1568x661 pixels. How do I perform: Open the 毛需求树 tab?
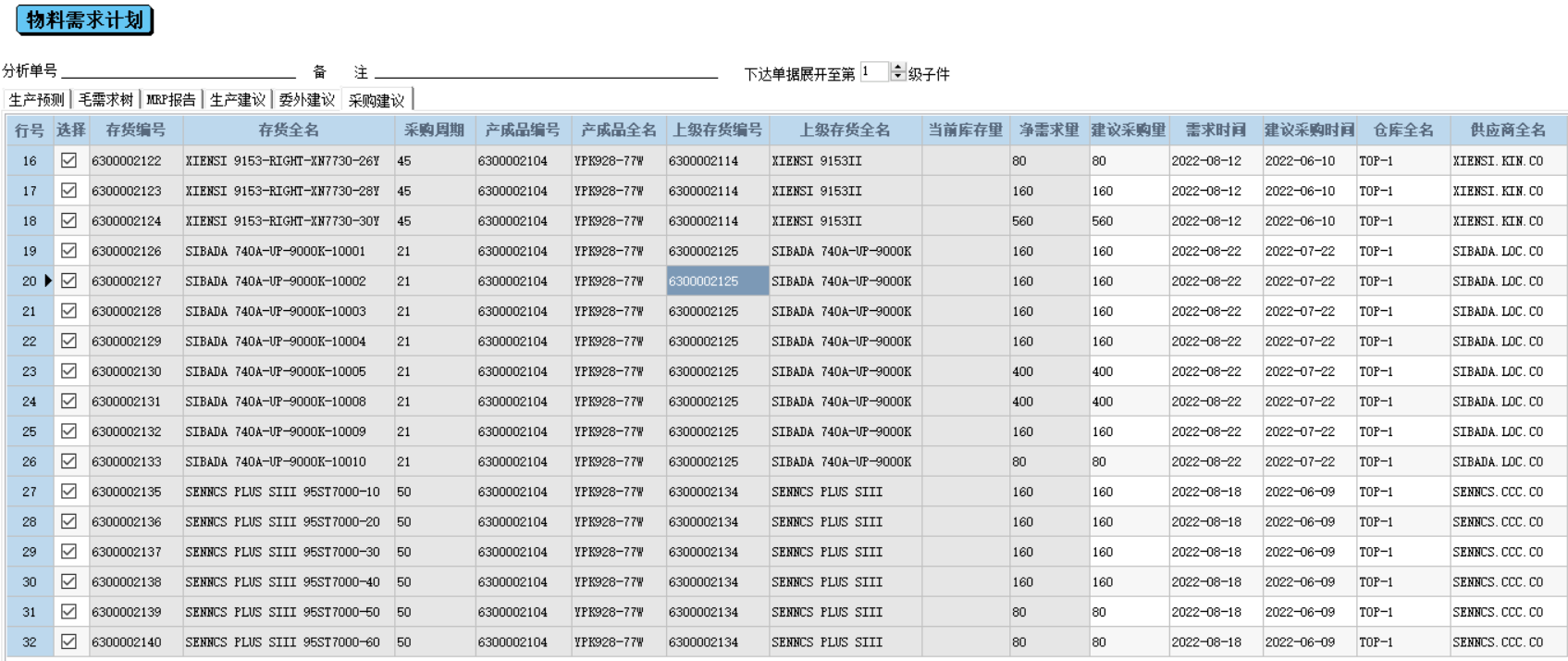[x=105, y=100]
